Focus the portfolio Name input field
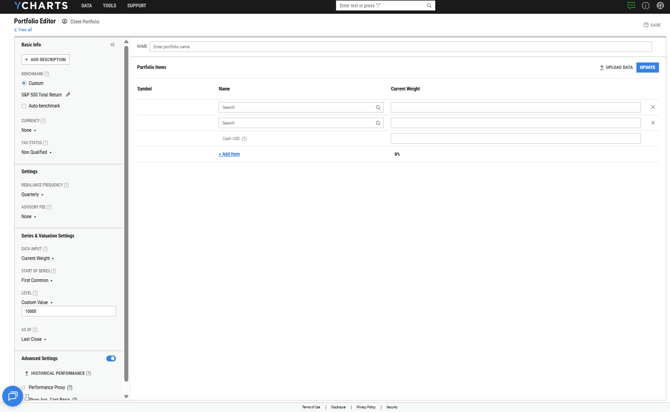The image size is (670, 412). 400,47
